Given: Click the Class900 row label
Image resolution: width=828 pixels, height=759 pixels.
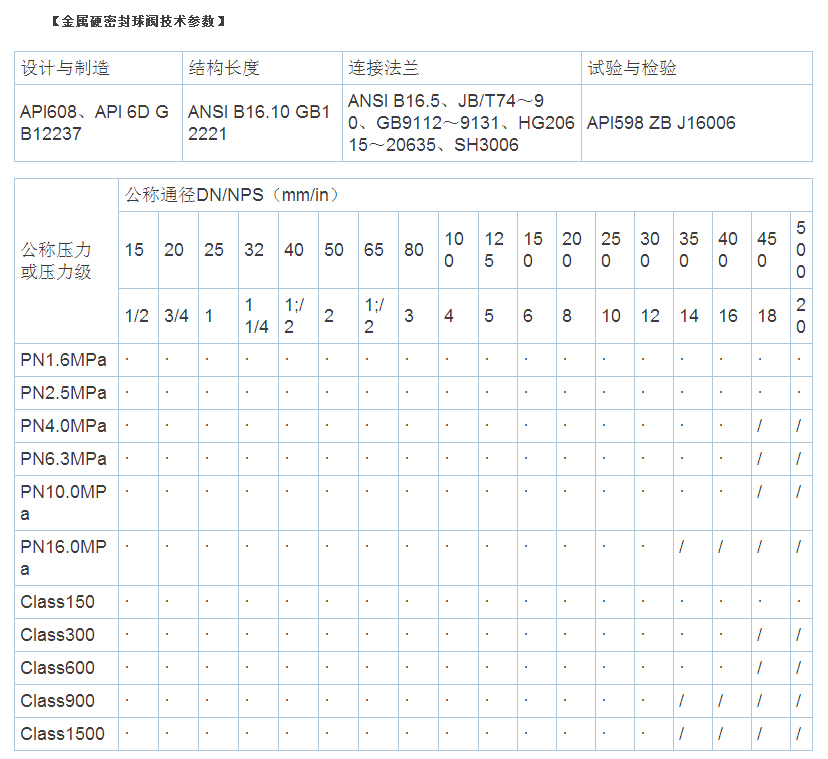Looking at the screenshot, I should [58, 701].
